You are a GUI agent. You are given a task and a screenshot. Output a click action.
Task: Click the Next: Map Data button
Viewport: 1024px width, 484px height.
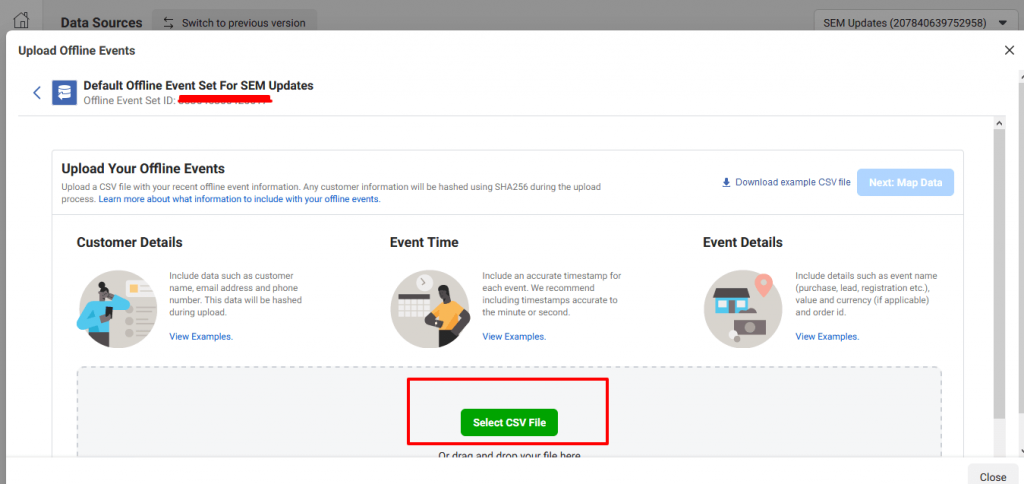tap(905, 182)
